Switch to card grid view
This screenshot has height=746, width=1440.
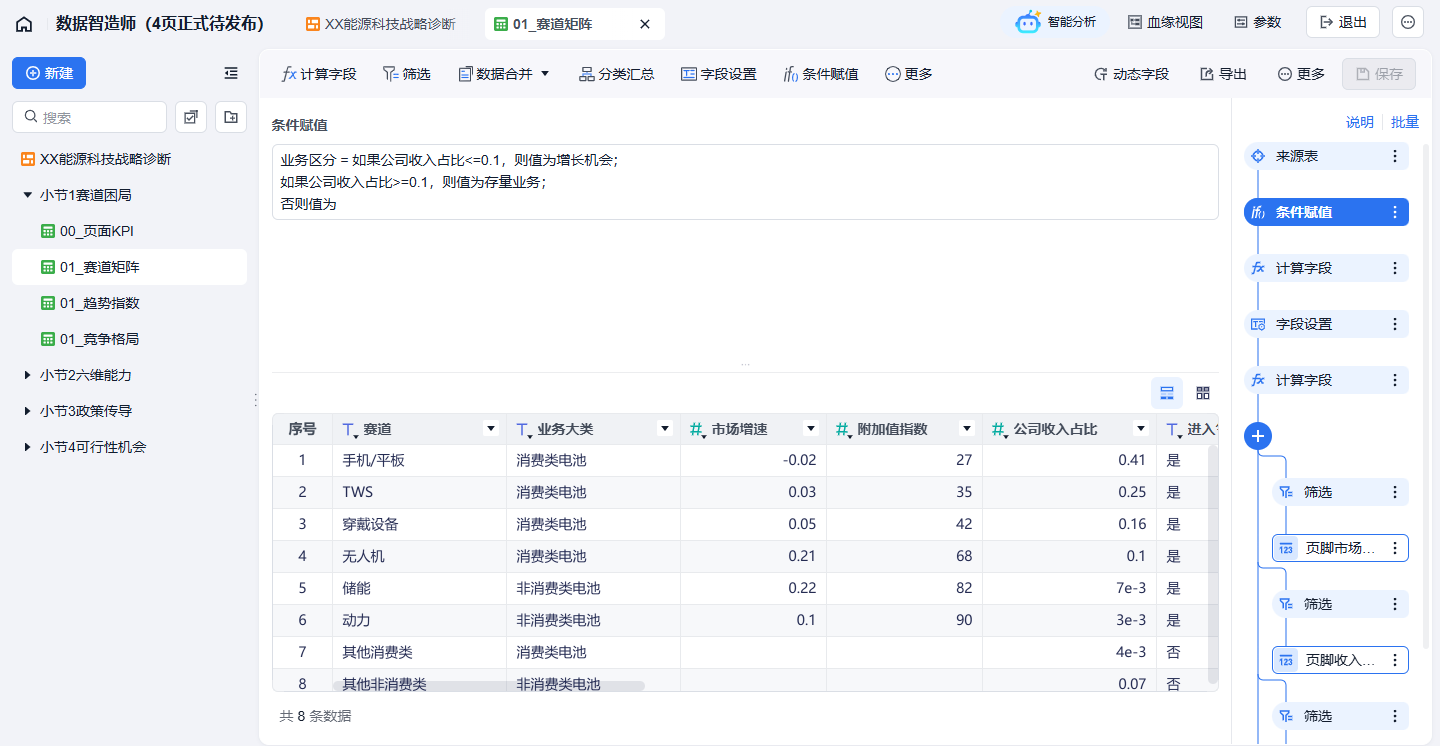click(1203, 393)
